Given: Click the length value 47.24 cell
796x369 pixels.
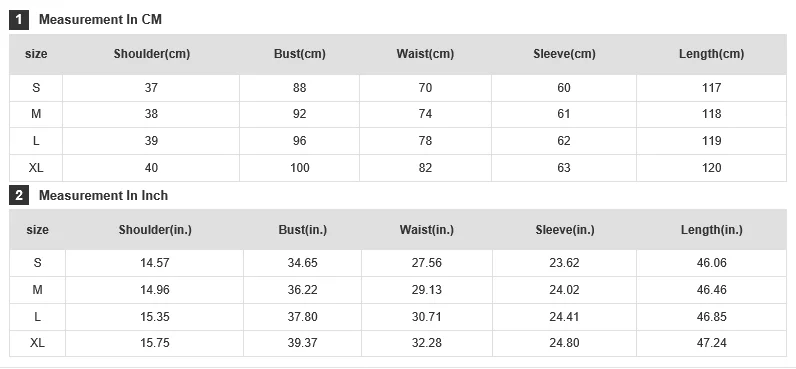Looking at the screenshot, I should coord(711,343).
